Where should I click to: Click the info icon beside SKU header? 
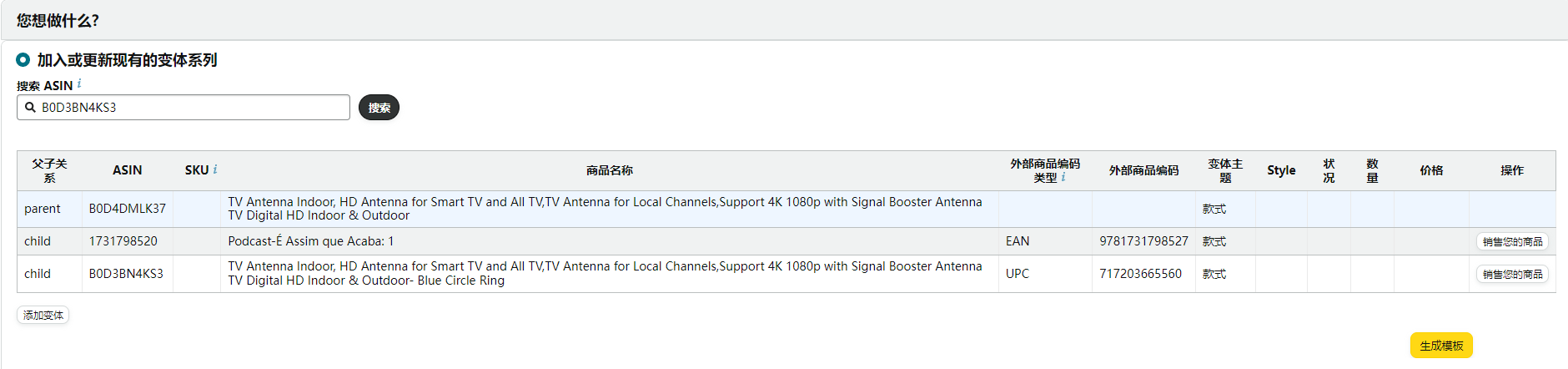[x=215, y=169]
